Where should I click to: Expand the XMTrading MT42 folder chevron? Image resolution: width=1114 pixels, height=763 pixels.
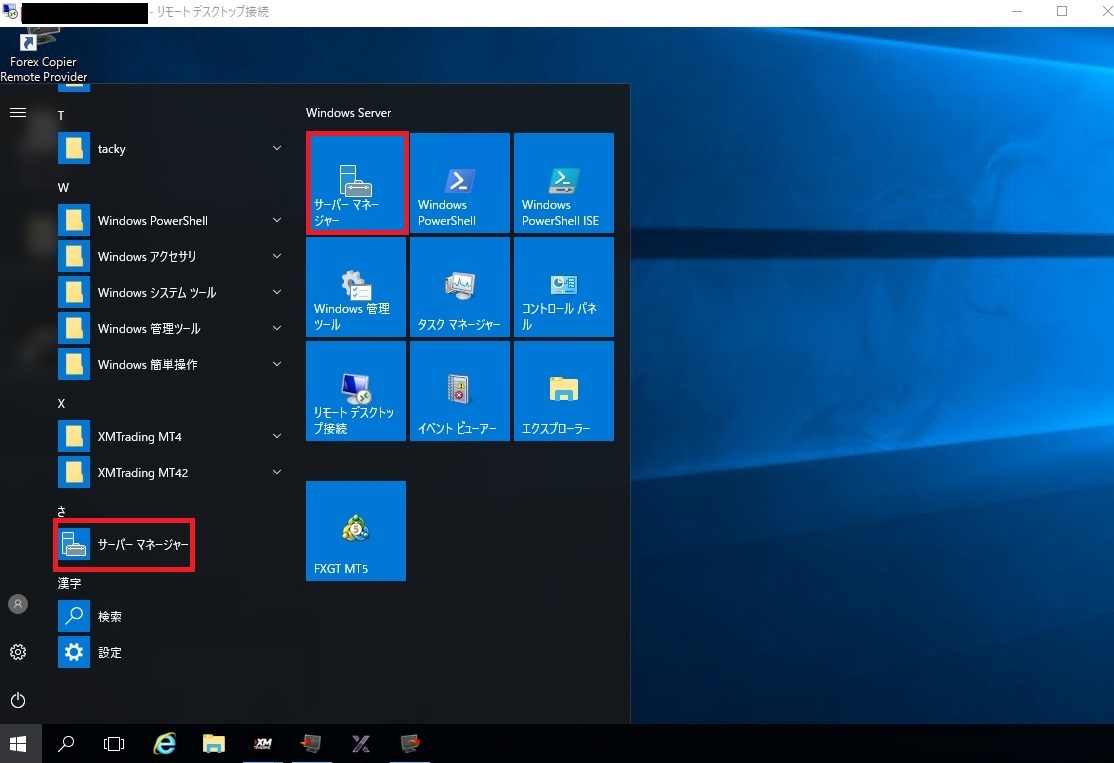(x=277, y=472)
